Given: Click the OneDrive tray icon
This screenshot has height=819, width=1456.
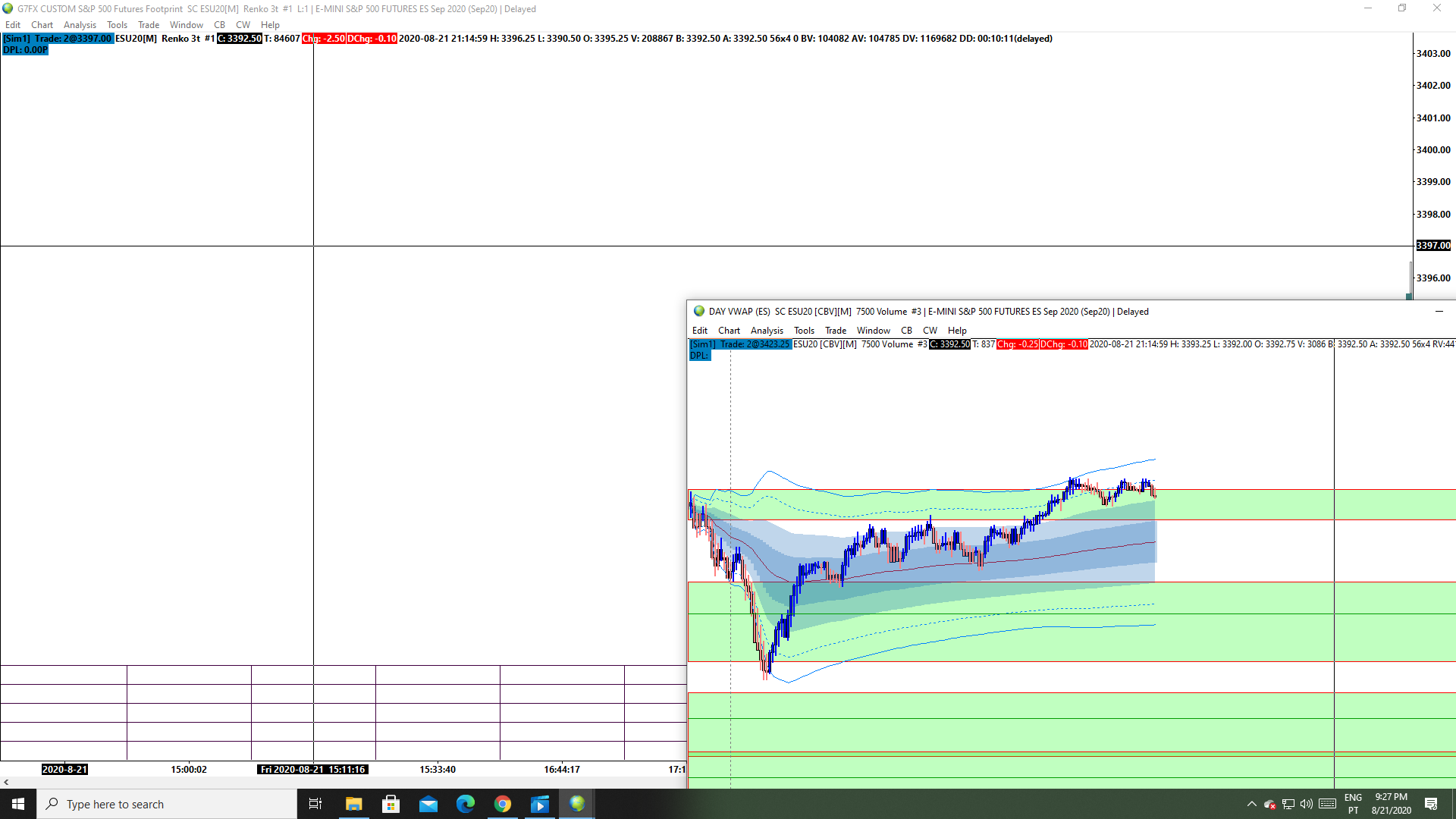Looking at the screenshot, I should coord(1269,804).
